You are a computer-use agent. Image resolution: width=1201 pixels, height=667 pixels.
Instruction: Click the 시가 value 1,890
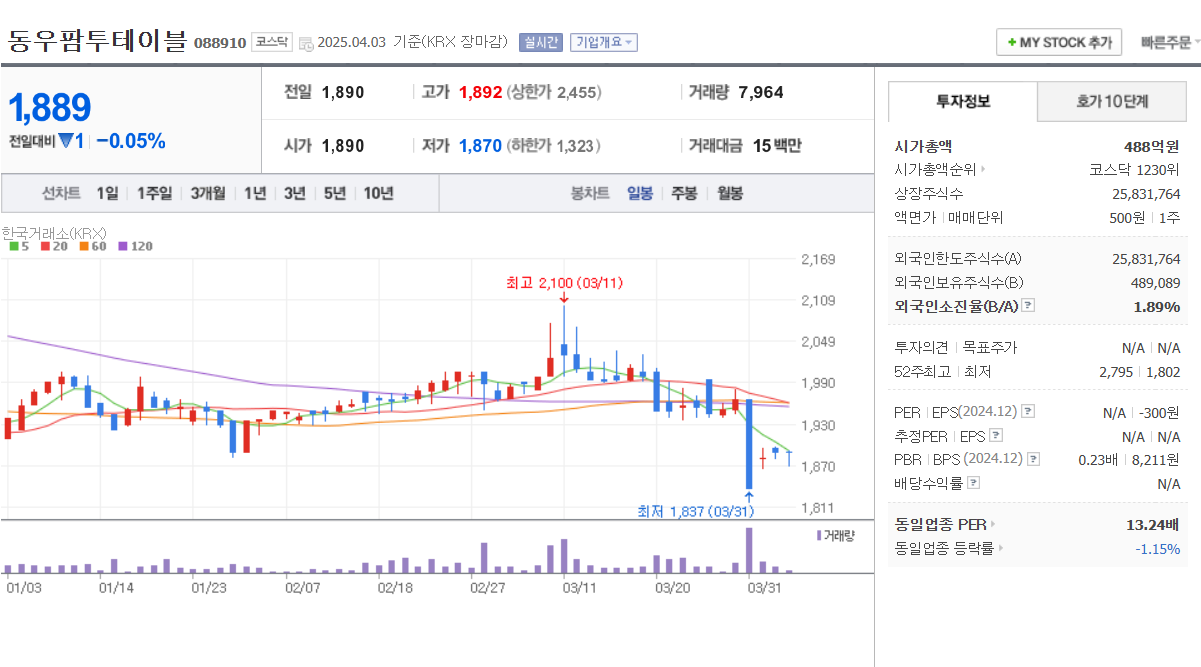pyautogui.click(x=343, y=146)
